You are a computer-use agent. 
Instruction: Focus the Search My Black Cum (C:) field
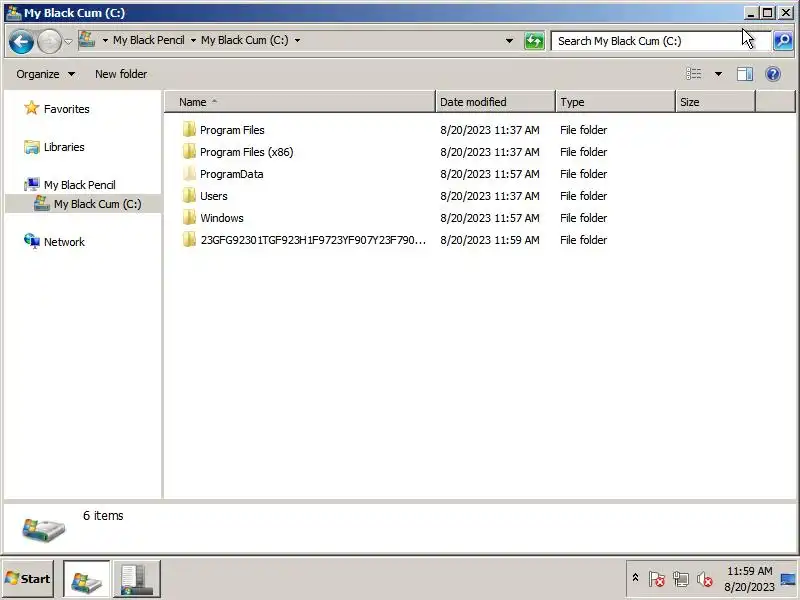pyautogui.click(x=661, y=41)
